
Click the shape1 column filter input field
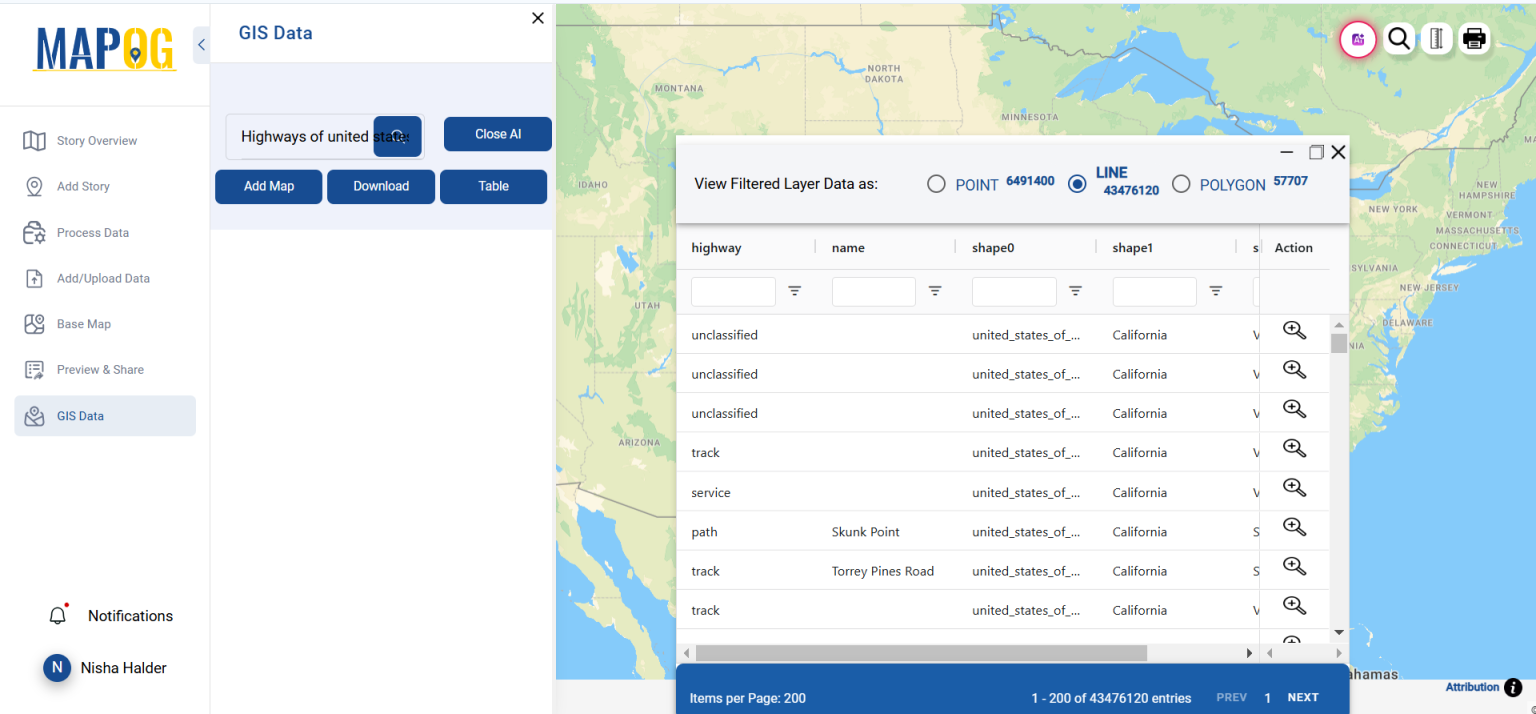[1154, 290]
